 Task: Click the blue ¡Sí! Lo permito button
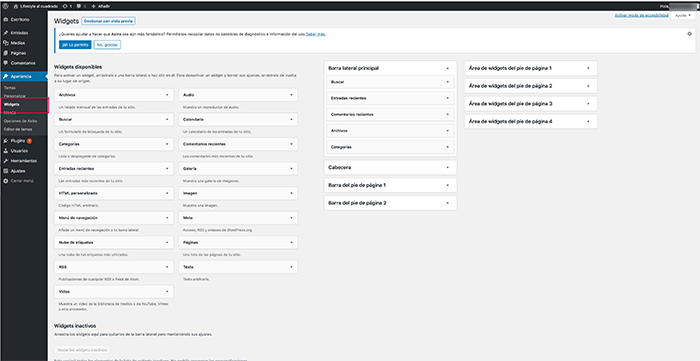pos(75,45)
